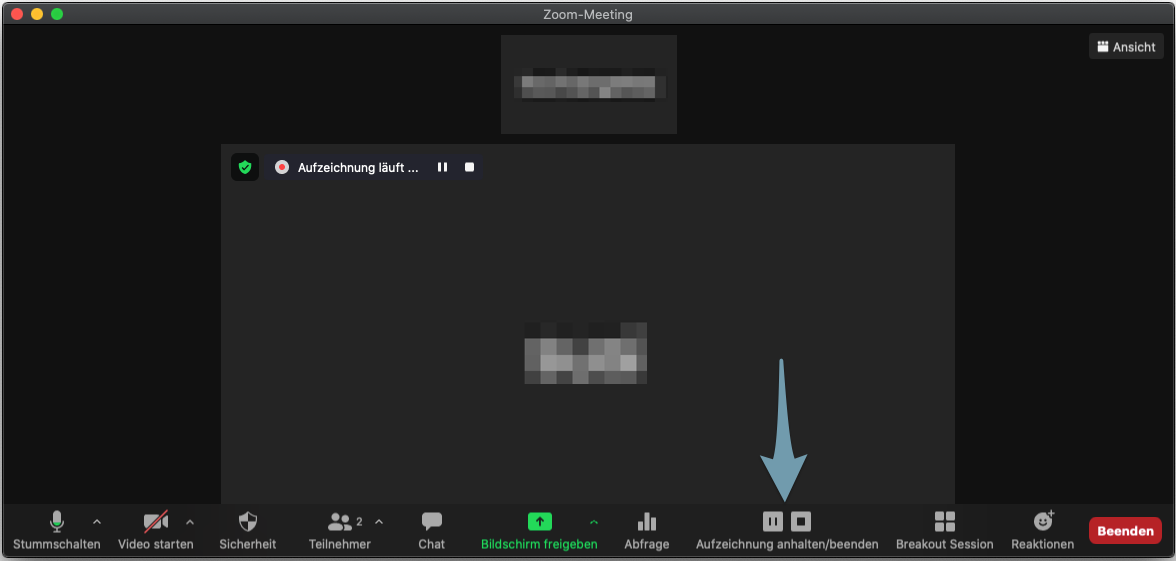Expand audio options arrow beside microphone
Screen dimensions: 1176x561
[97, 522]
